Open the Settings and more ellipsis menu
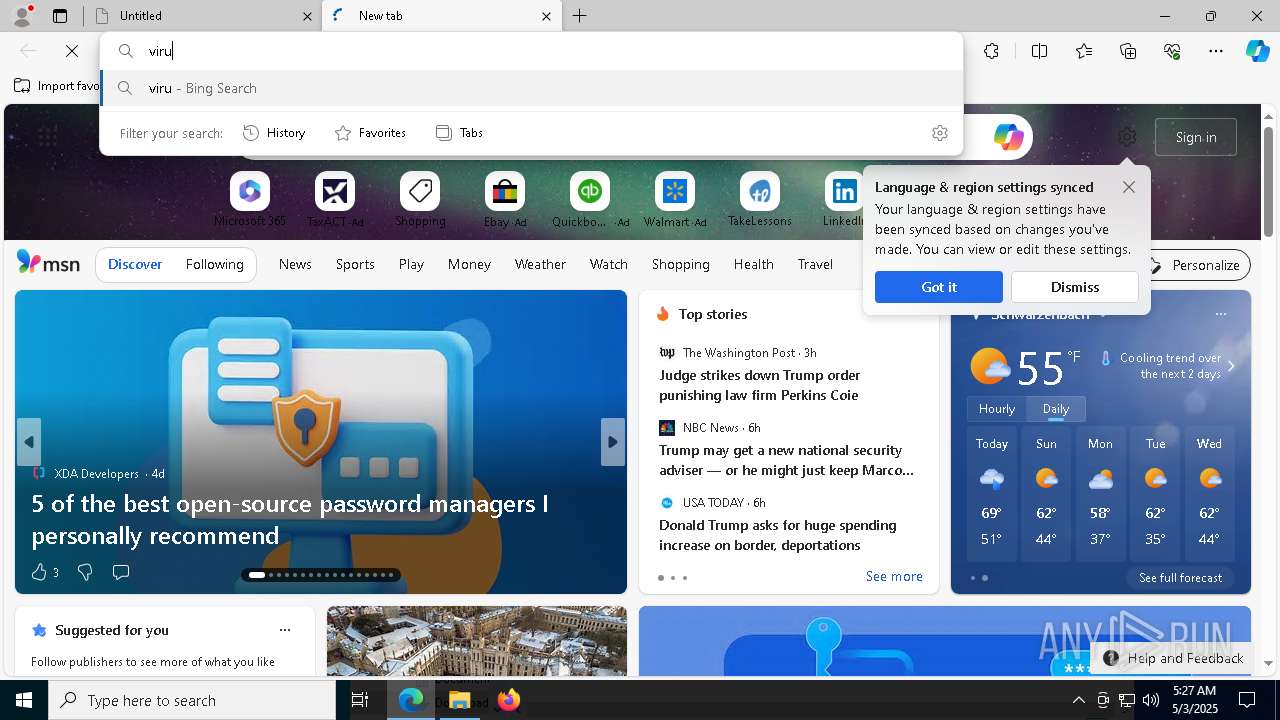1280x720 pixels. [1216, 51]
